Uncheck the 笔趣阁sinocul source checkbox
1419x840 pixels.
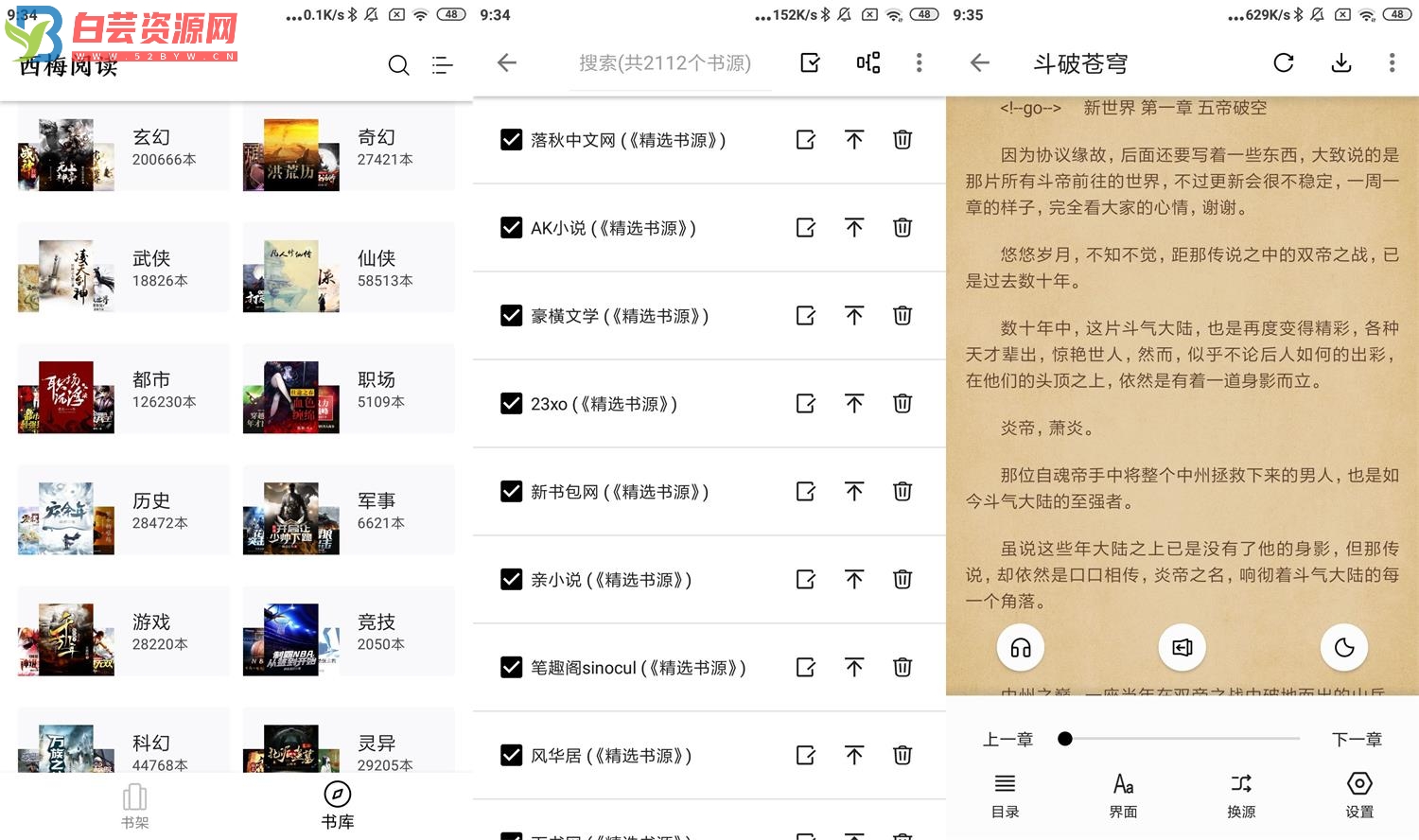point(511,668)
